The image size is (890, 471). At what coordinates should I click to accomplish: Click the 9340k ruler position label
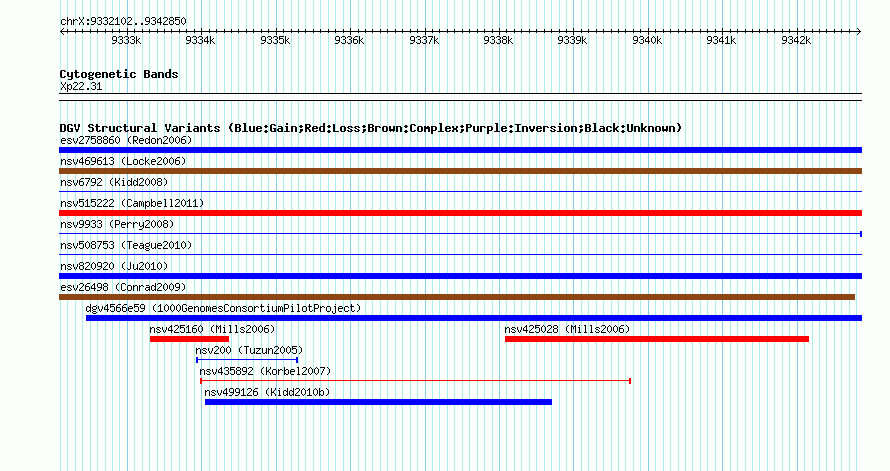(647, 40)
